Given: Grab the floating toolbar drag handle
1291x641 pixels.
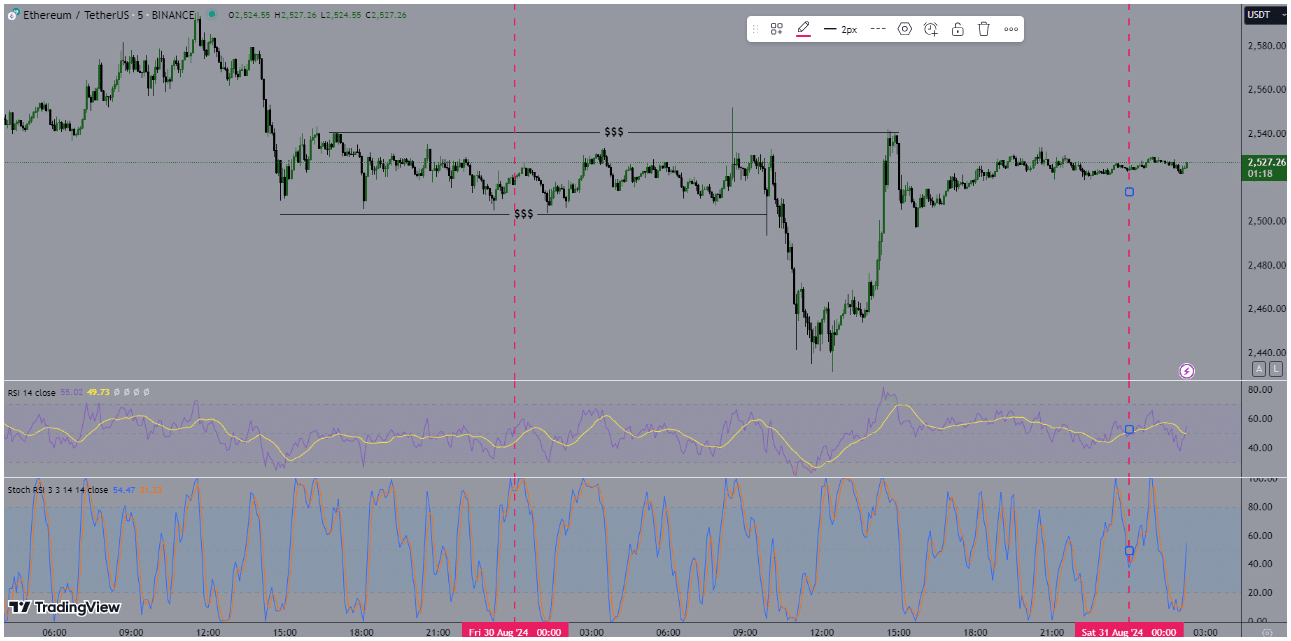Looking at the screenshot, I should [755, 29].
